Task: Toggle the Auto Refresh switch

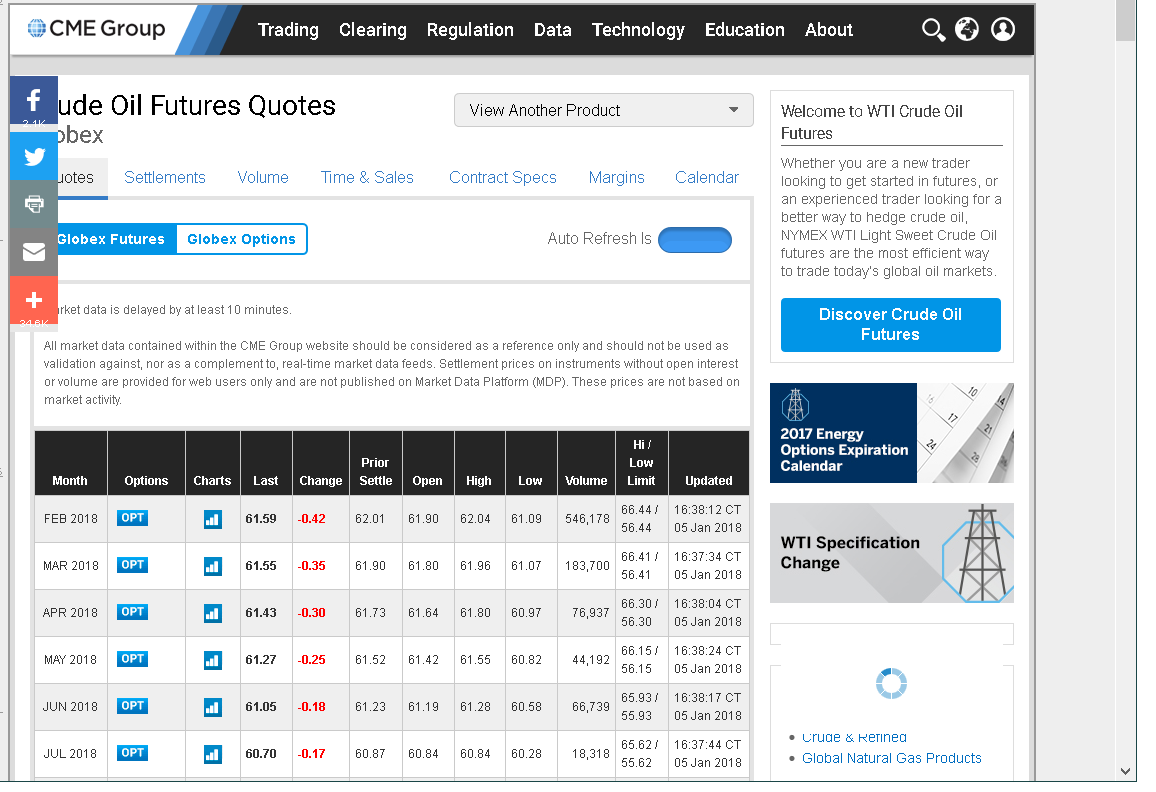Action: (x=694, y=240)
